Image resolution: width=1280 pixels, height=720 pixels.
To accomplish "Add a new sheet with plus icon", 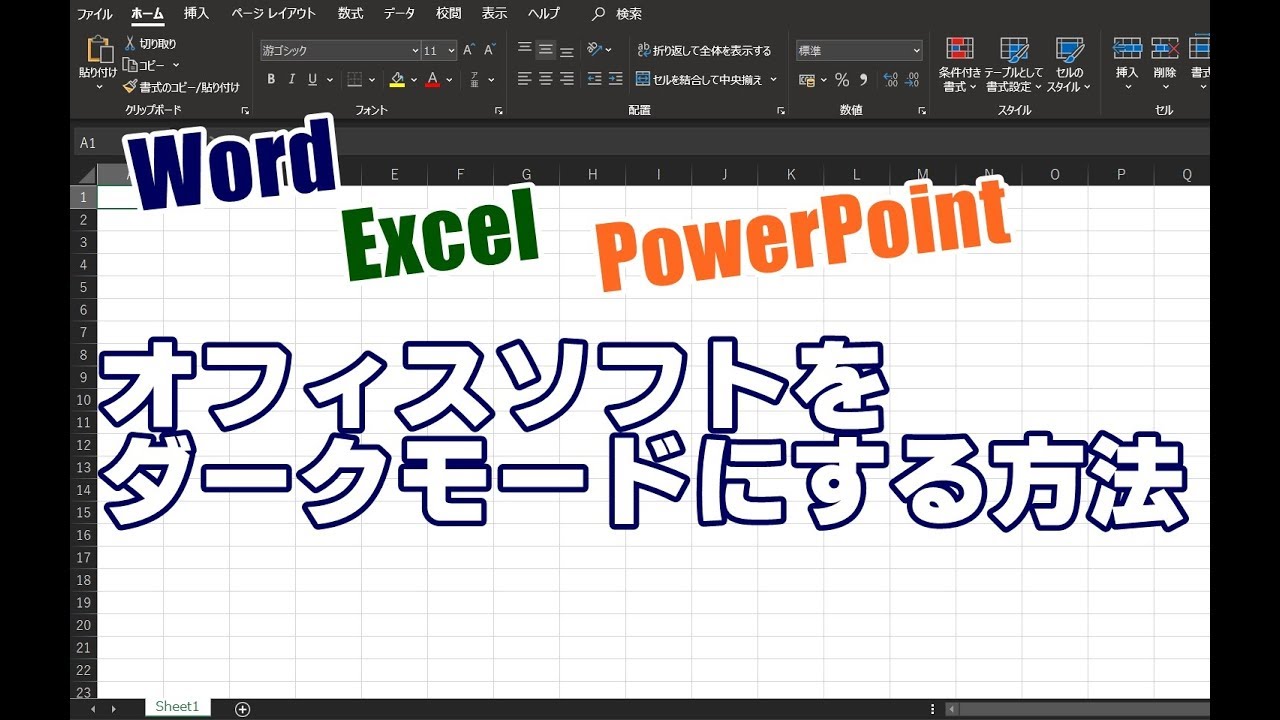I will click(x=242, y=709).
